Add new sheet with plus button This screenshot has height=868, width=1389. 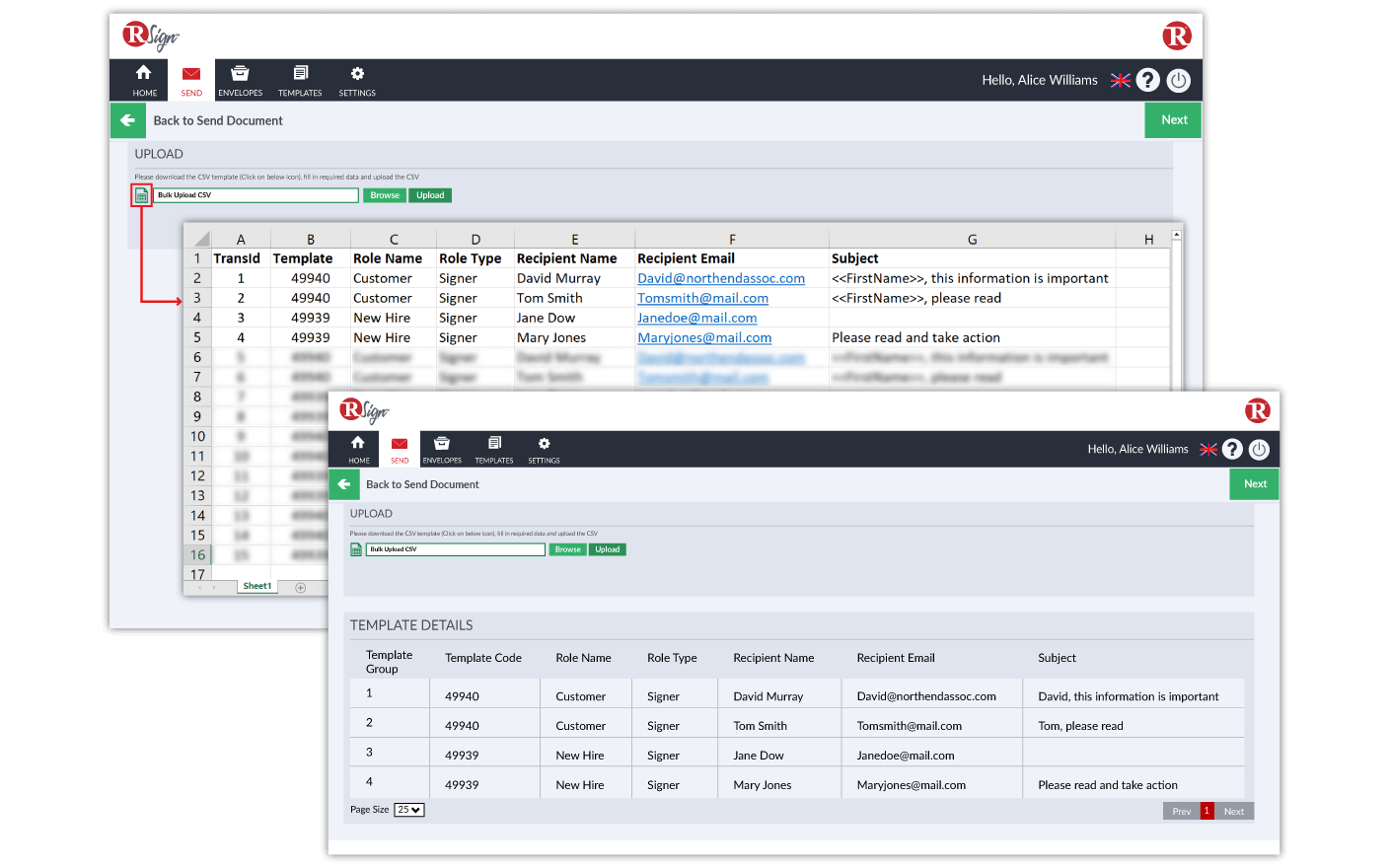tap(301, 588)
